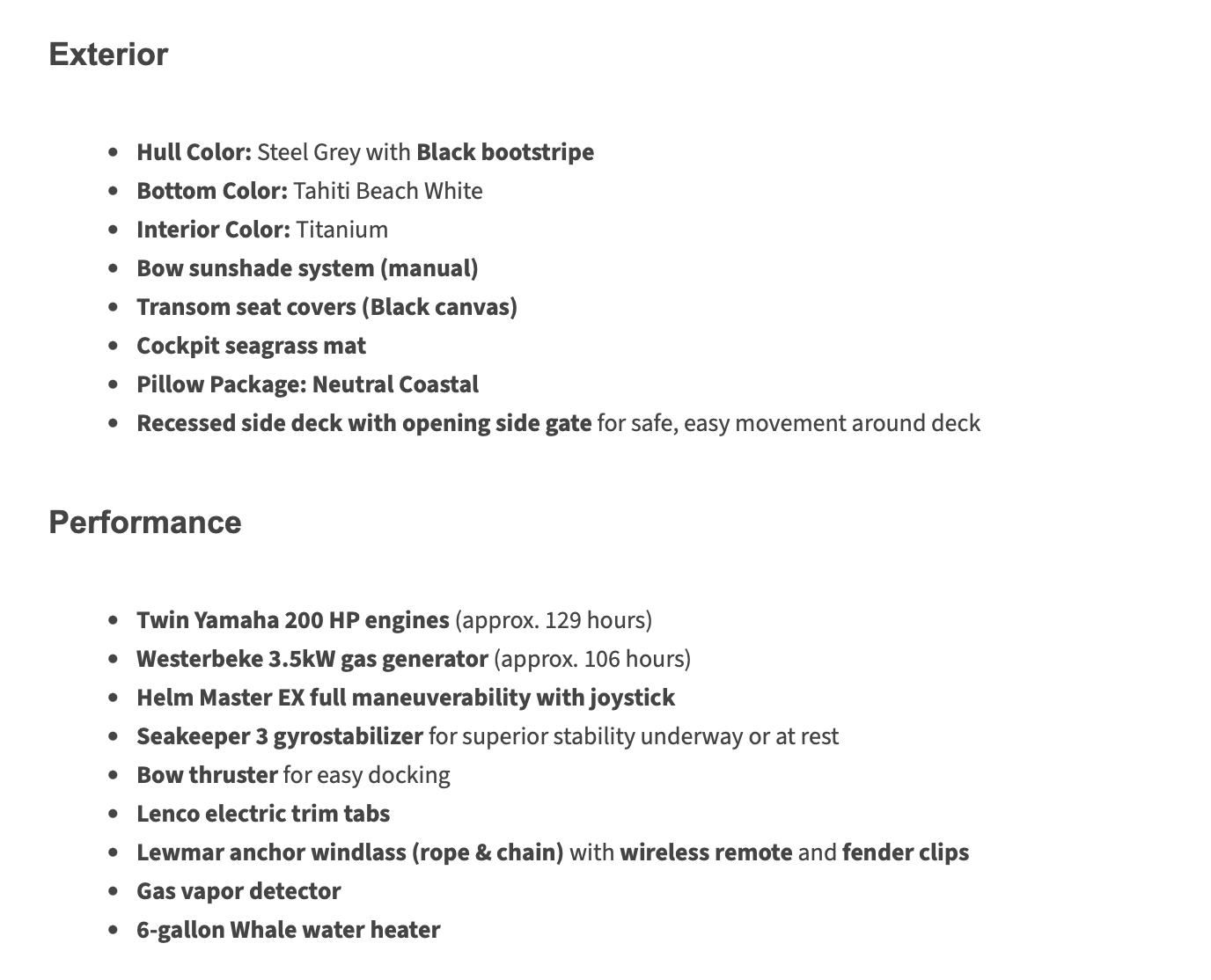The height and width of the screenshot is (980, 1211).
Task: Click Transom seat covers (Black canvas) item
Action: 327,307
